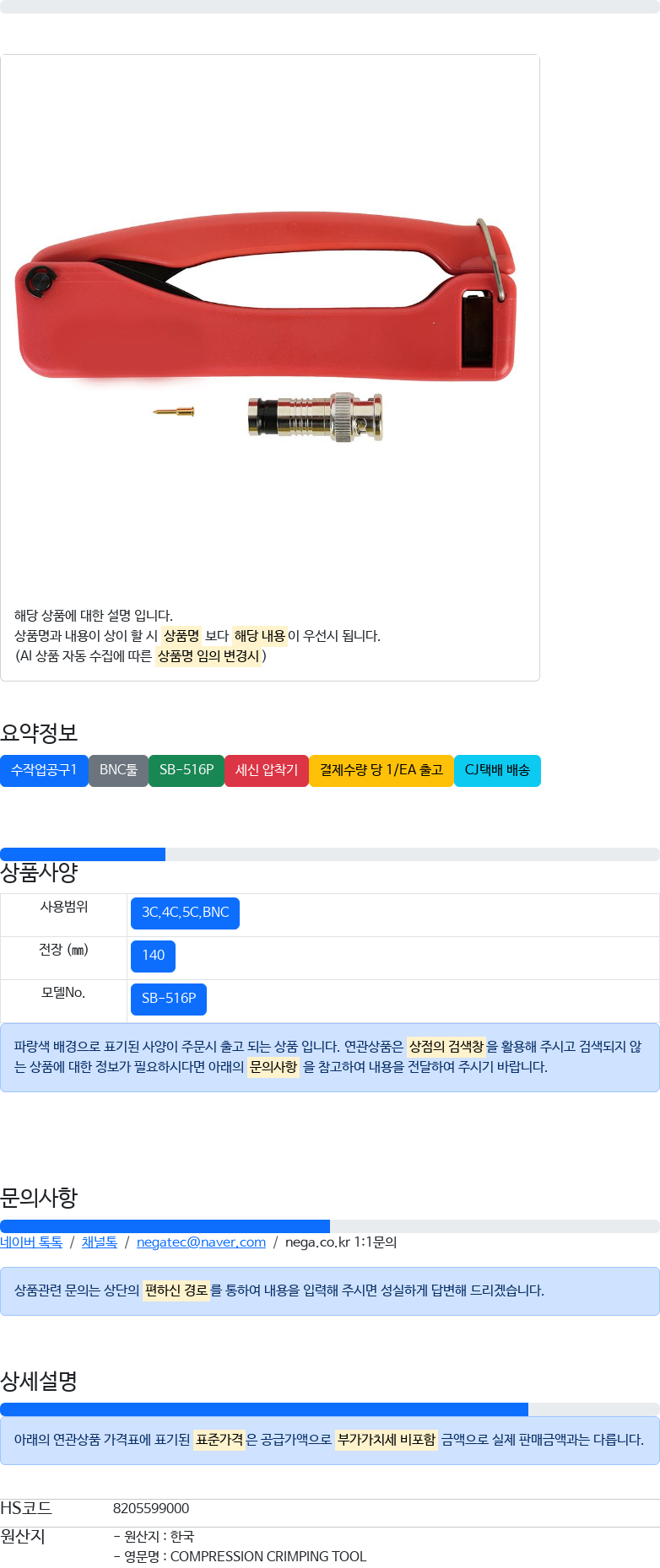Click the HS코드 value 8205599000
Screen dimensions: 660x1568
(x=151, y=1508)
